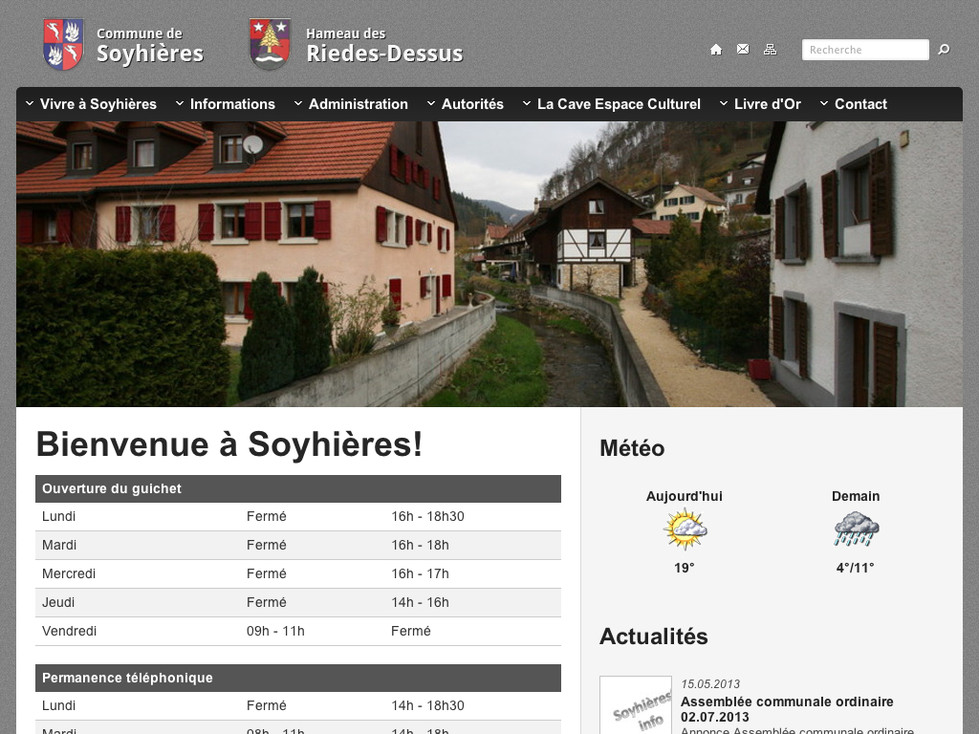Open Assemblée communale ordinaire 02.07.2013 news

click(x=787, y=709)
